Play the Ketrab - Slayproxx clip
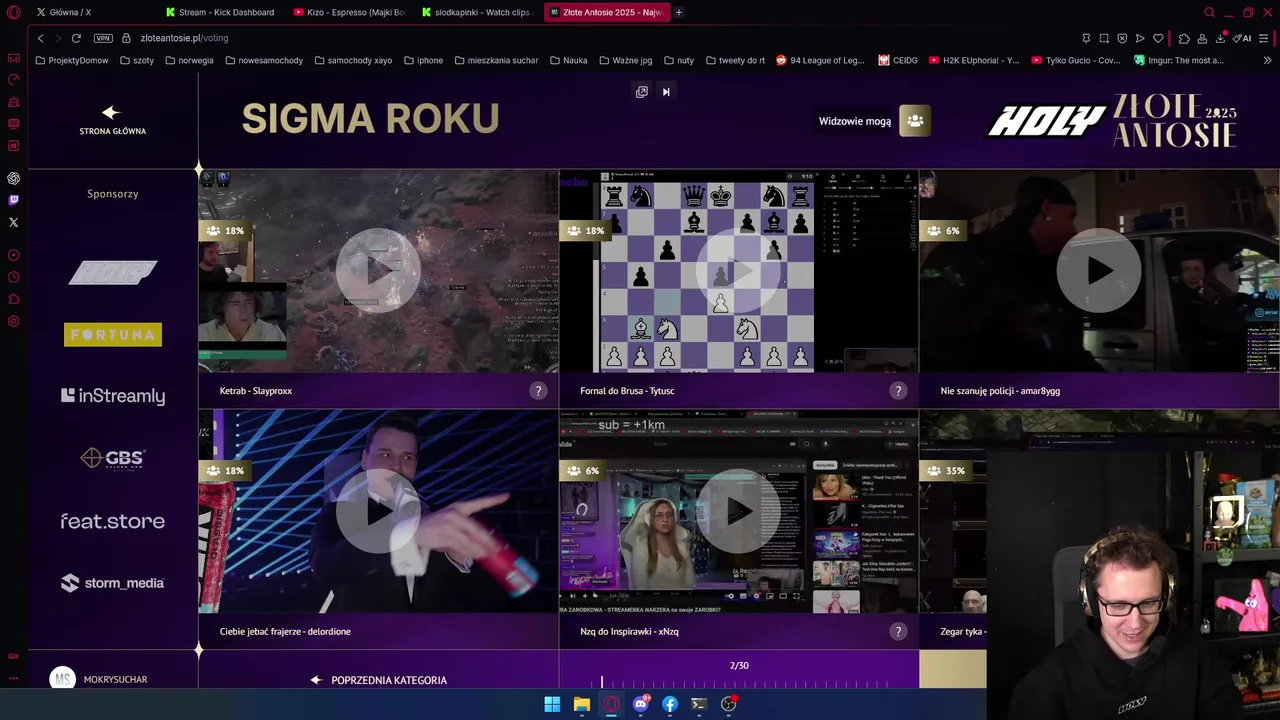Viewport: 1280px width, 720px height. 378,270
